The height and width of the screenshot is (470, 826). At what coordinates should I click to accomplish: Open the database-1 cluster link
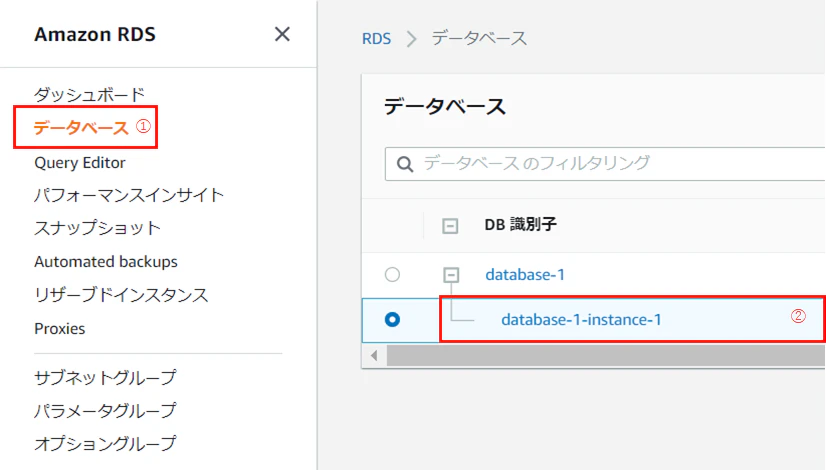pyautogui.click(x=525, y=275)
